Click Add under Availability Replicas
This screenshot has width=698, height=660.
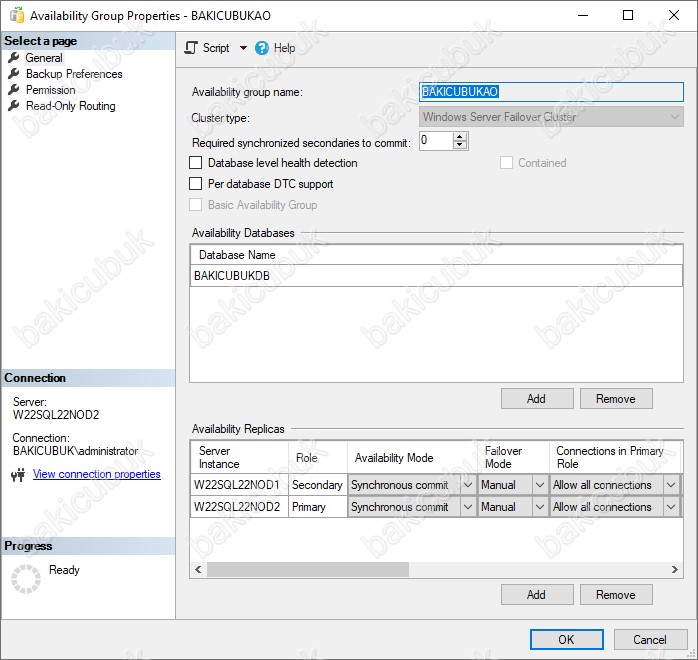(537, 595)
